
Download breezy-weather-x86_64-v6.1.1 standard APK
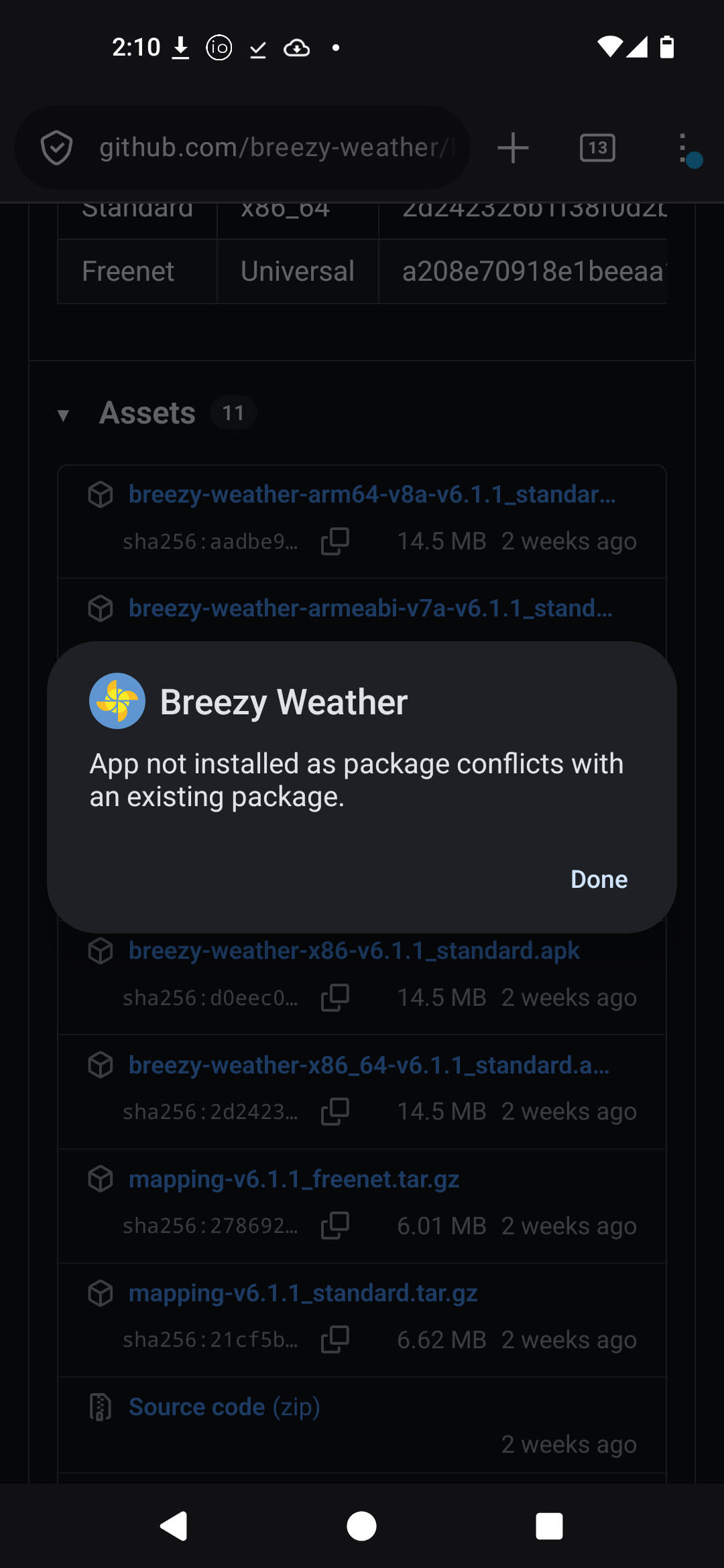pyautogui.click(x=369, y=1065)
